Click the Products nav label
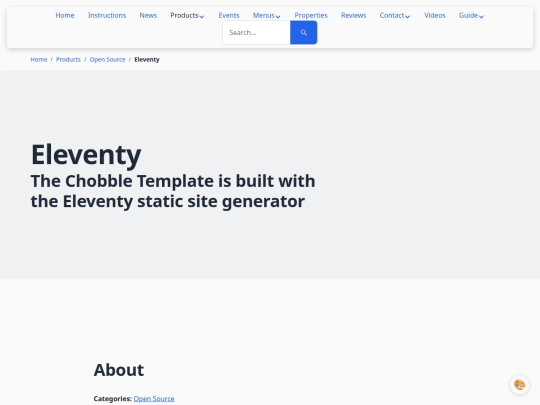The height and width of the screenshot is (405, 540). pos(184,15)
